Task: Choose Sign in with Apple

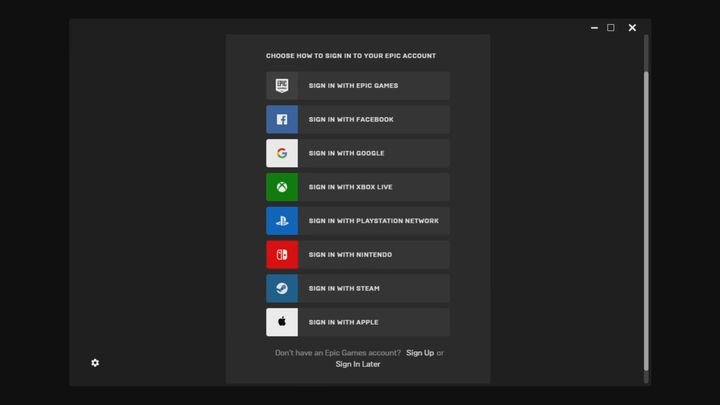Action: 358,322
